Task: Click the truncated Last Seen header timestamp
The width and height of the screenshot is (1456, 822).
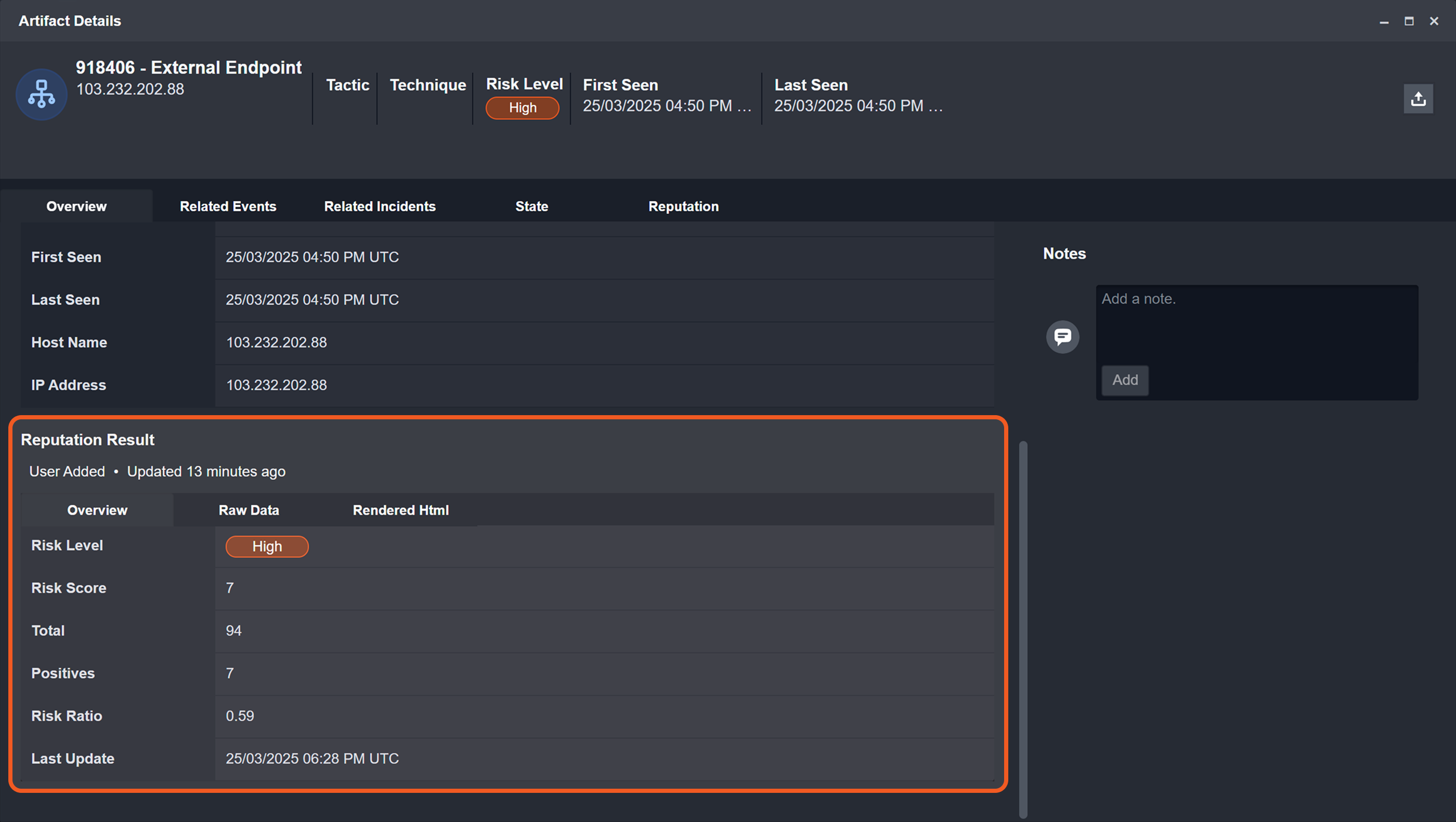Action: tap(857, 106)
